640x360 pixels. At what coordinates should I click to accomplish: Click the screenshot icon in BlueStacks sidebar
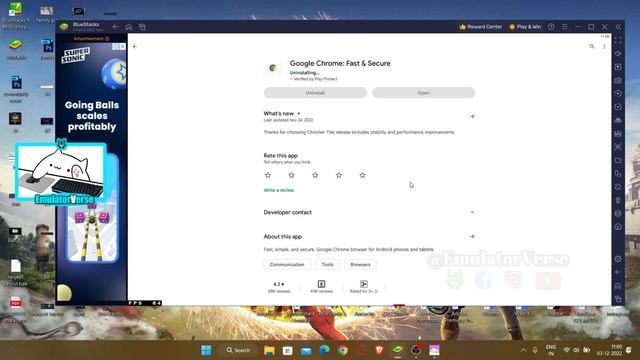[x=618, y=147]
